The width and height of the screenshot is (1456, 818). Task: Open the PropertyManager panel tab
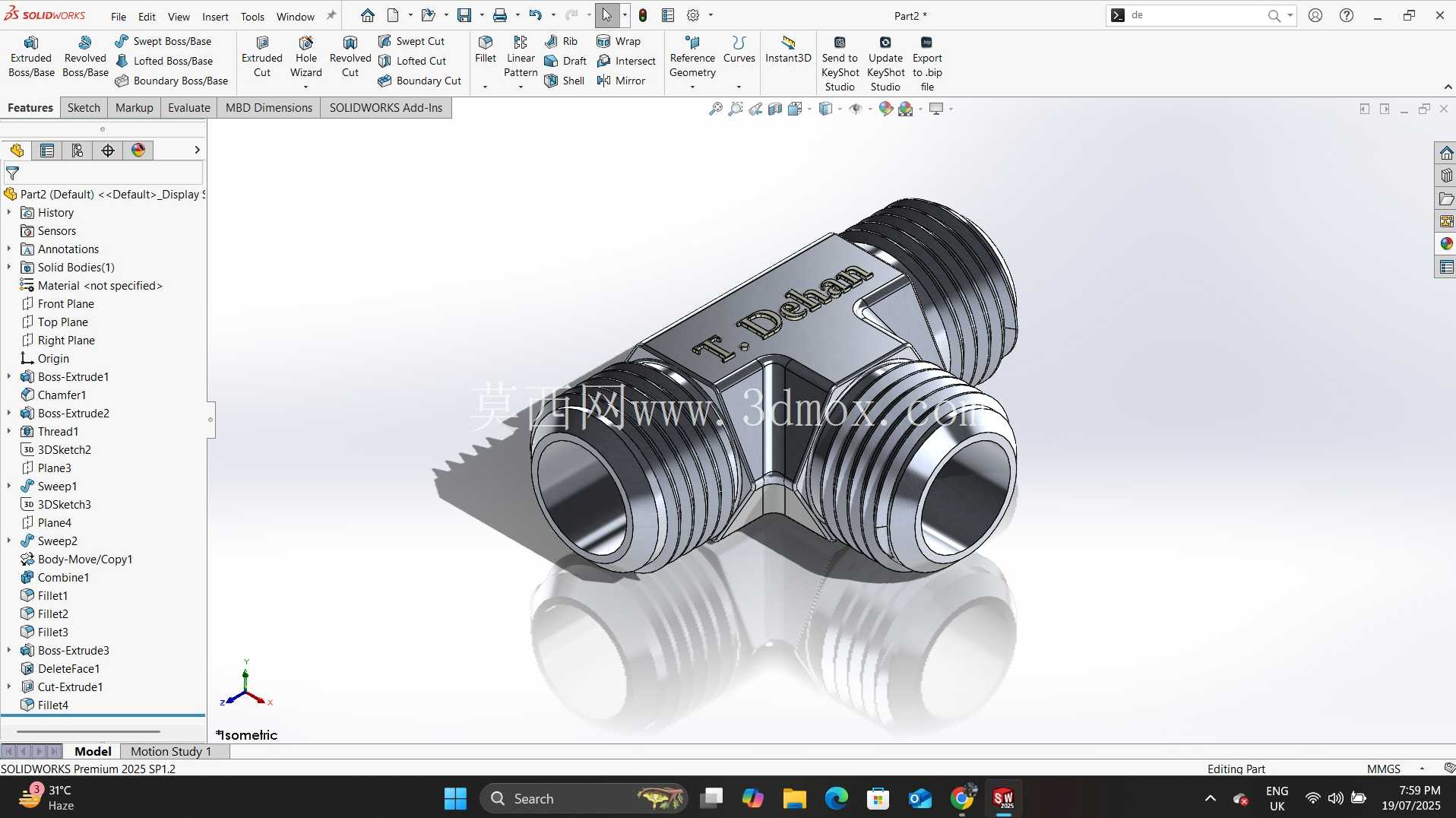47,151
